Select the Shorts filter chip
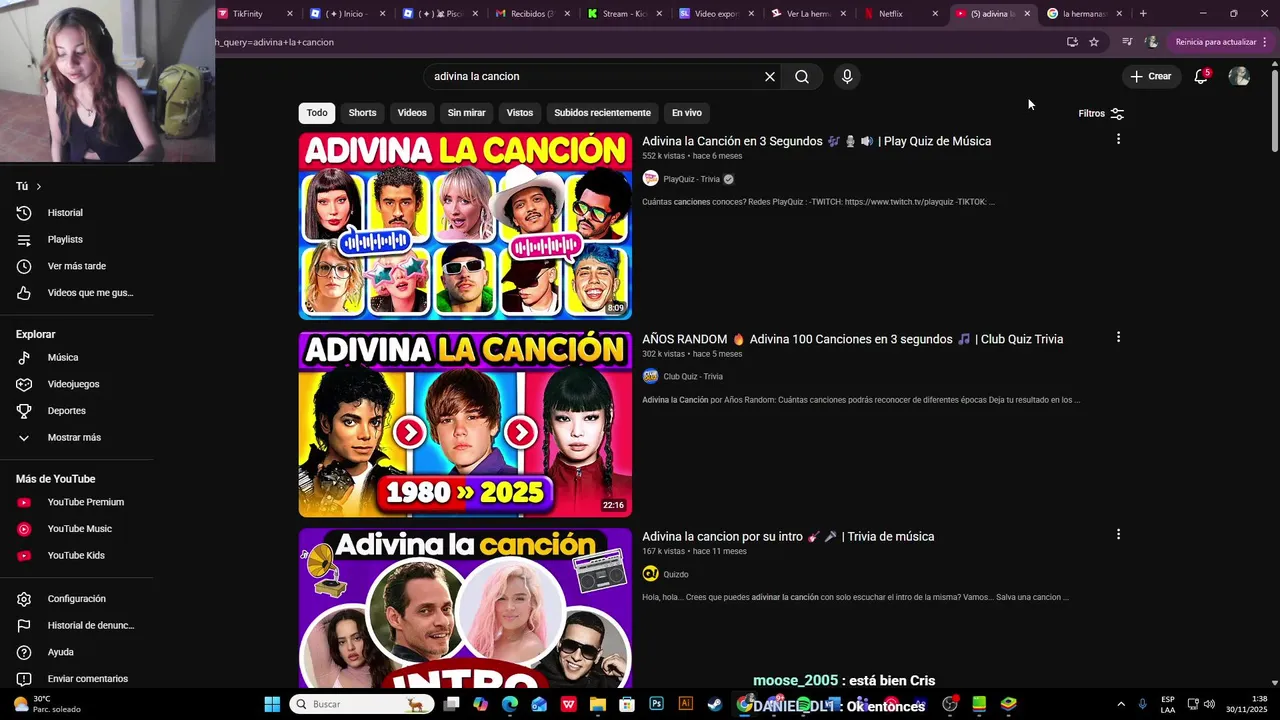 point(362,113)
